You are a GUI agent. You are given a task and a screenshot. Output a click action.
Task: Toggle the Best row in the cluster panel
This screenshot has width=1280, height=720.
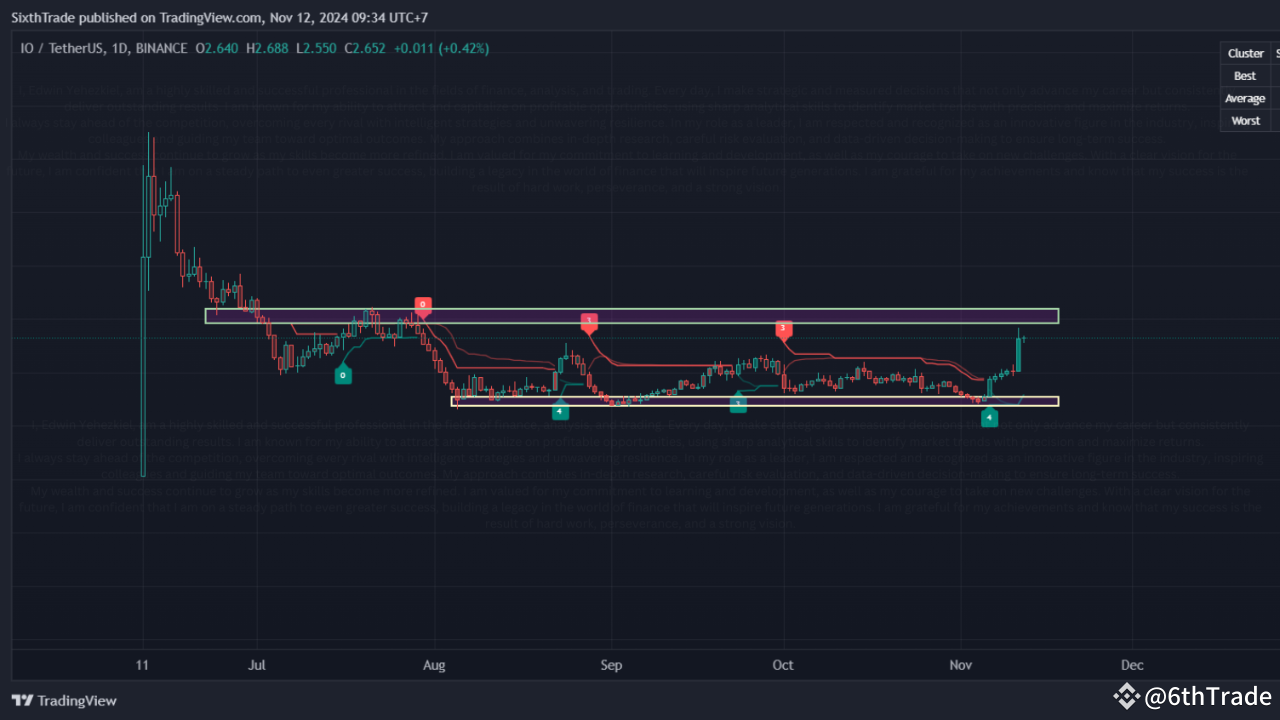[1244, 75]
